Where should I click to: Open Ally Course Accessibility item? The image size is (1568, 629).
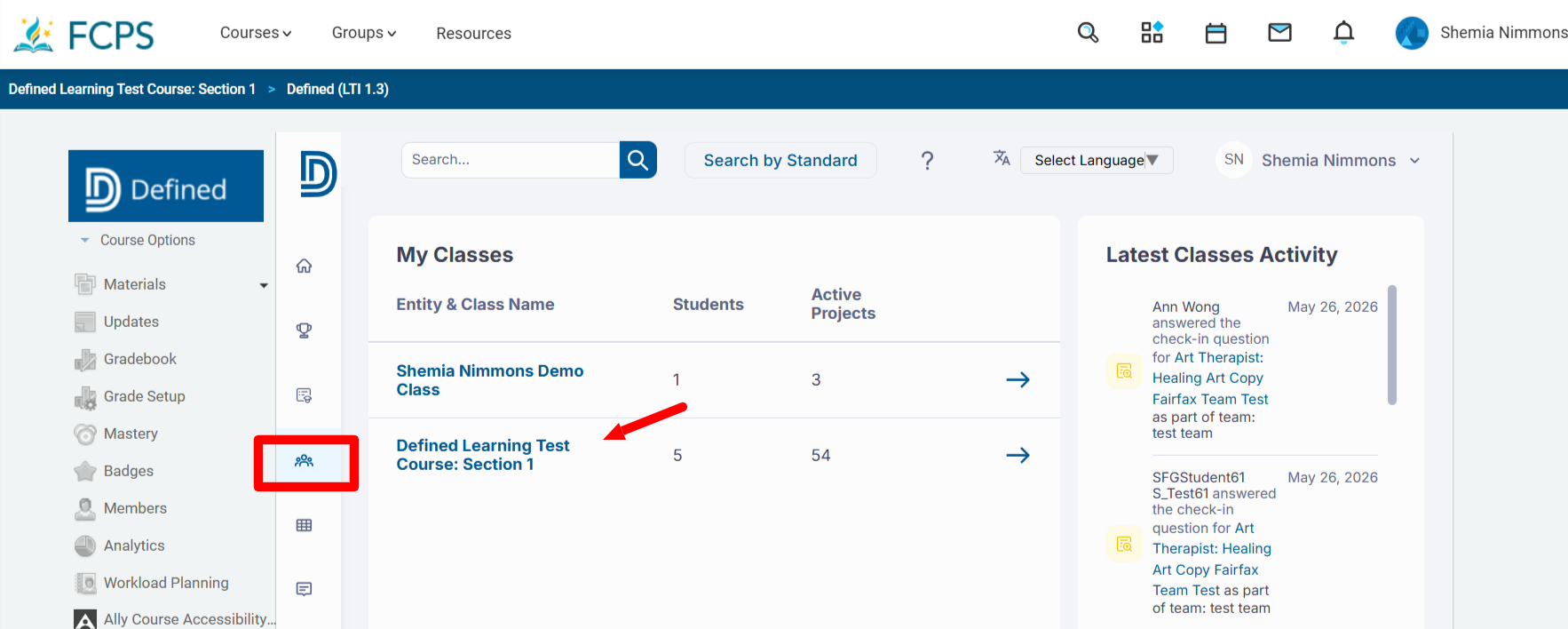tap(189, 618)
